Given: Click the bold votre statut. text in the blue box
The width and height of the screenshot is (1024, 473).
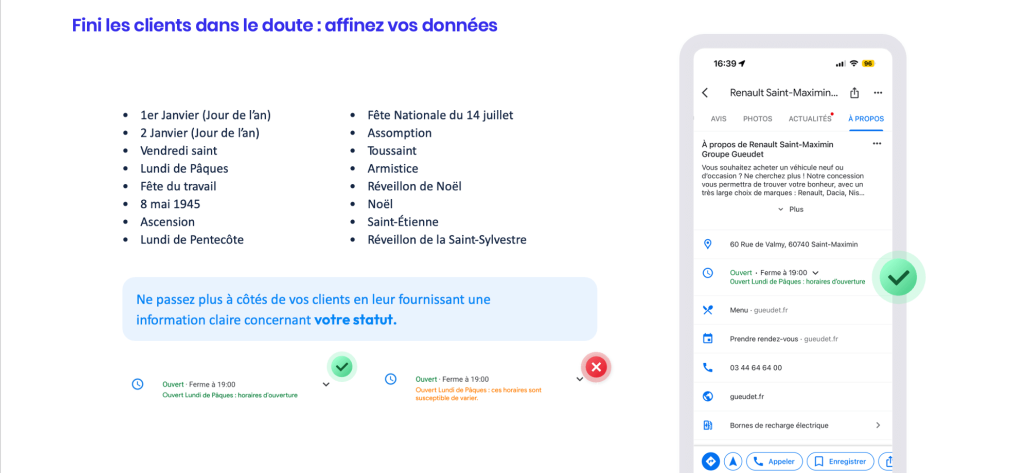Looking at the screenshot, I should (x=355, y=320).
